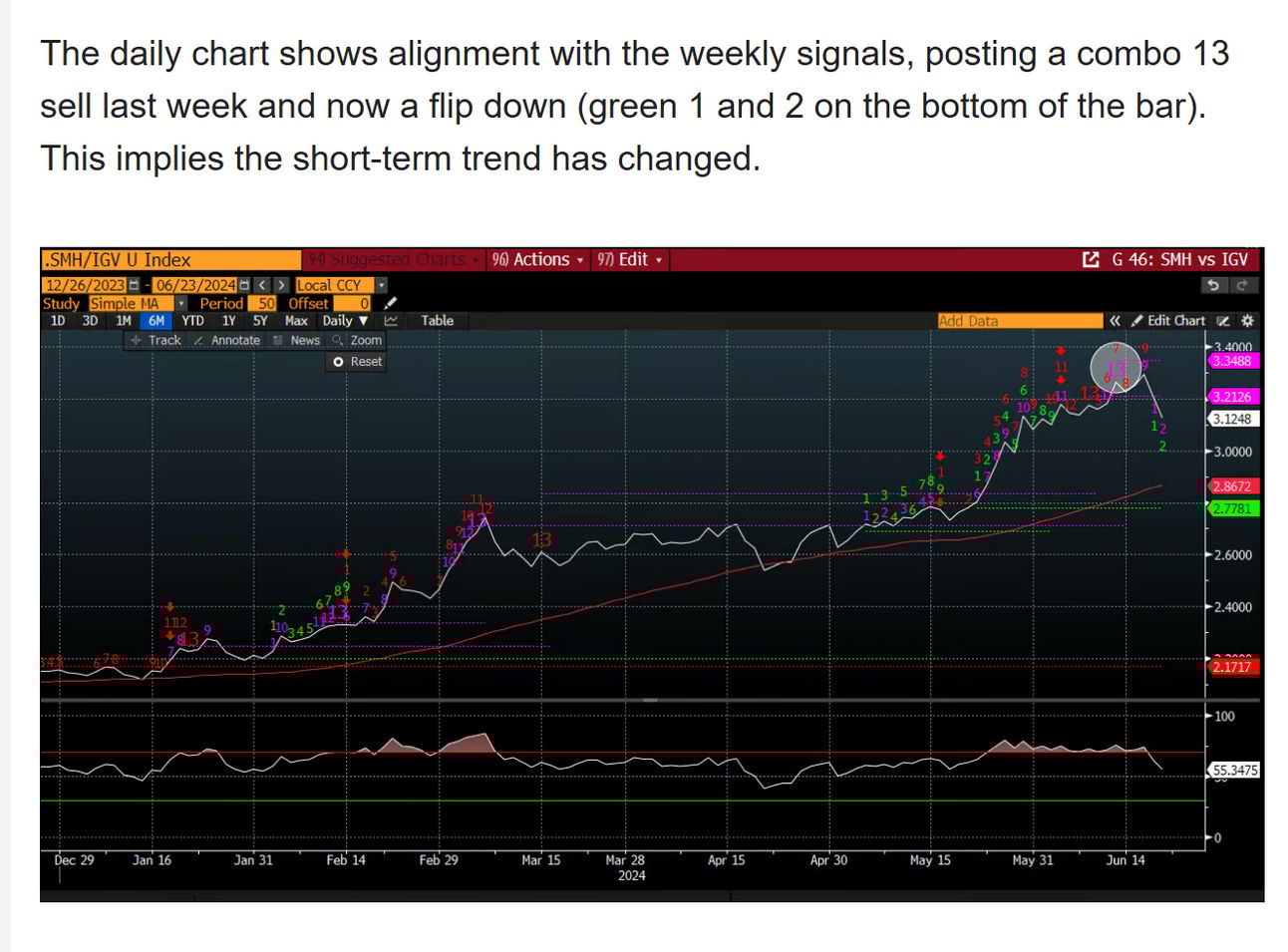
Task: Switch to line chart type icon
Action: (x=391, y=321)
